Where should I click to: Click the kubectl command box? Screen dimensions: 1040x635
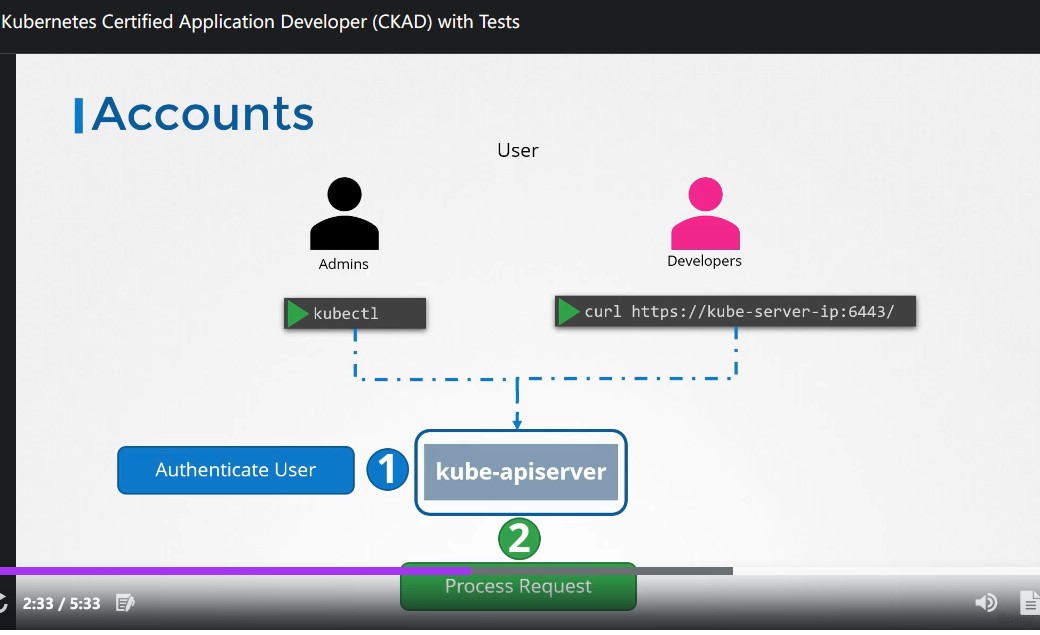pyautogui.click(x=355, y=313)
